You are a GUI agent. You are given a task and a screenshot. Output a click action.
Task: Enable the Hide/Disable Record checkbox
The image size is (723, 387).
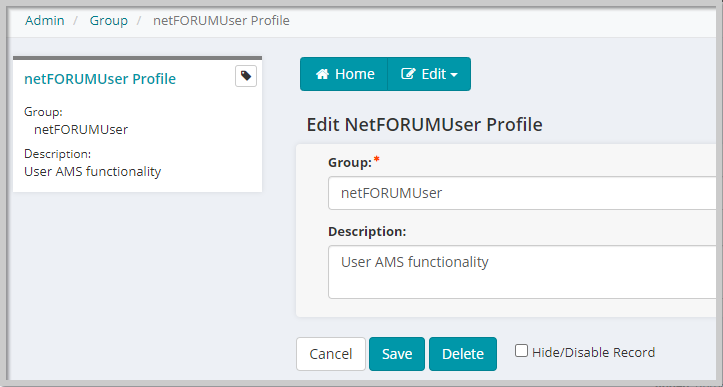click(x=521, y=351)
